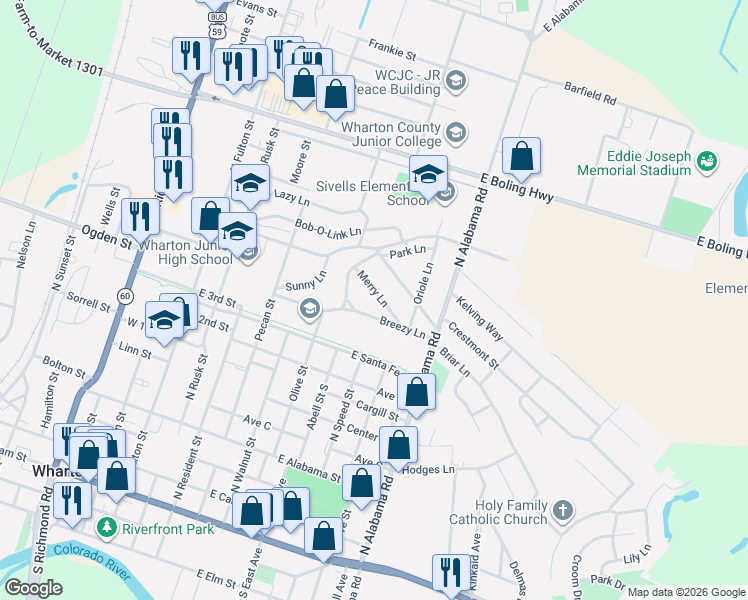Screen dimensions: 748x600
Task: Click the Google logo
Action: coord(33,588)
